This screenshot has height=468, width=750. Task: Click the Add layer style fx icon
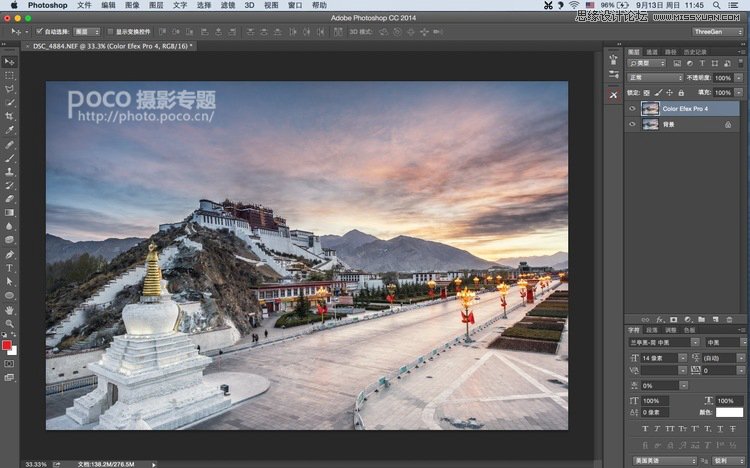point(660,319)
